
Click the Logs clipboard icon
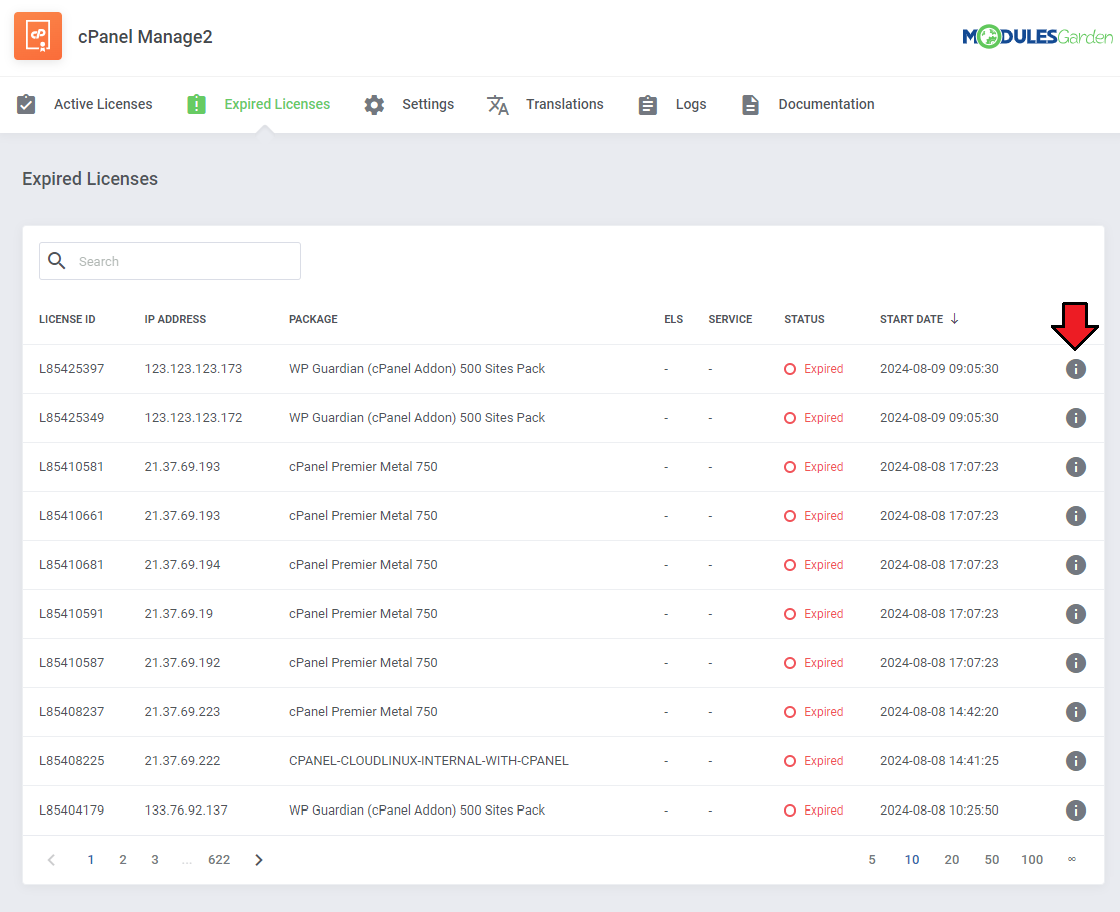pyautogui.click(x=648, y=105)
